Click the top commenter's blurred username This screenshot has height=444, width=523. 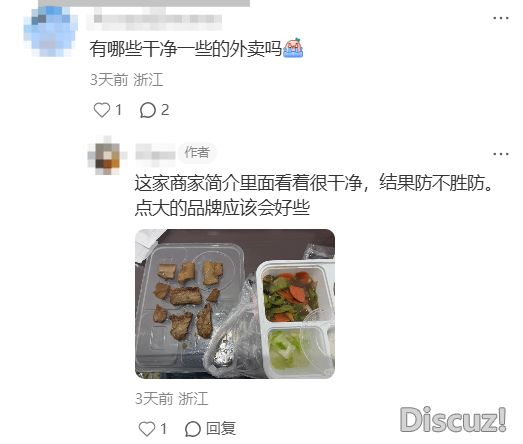coord(154,19)
